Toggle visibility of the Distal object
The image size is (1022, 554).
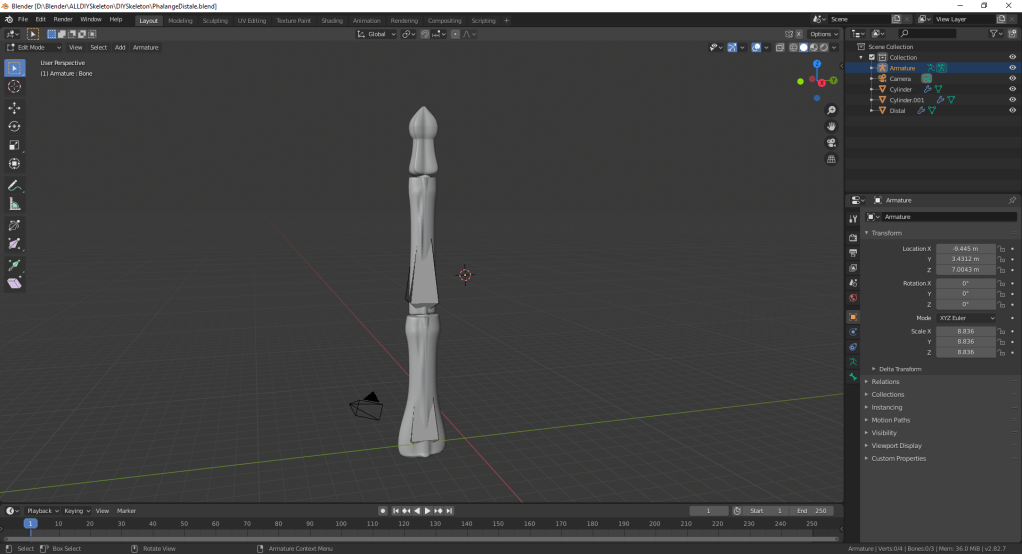tap(1012, 111)
